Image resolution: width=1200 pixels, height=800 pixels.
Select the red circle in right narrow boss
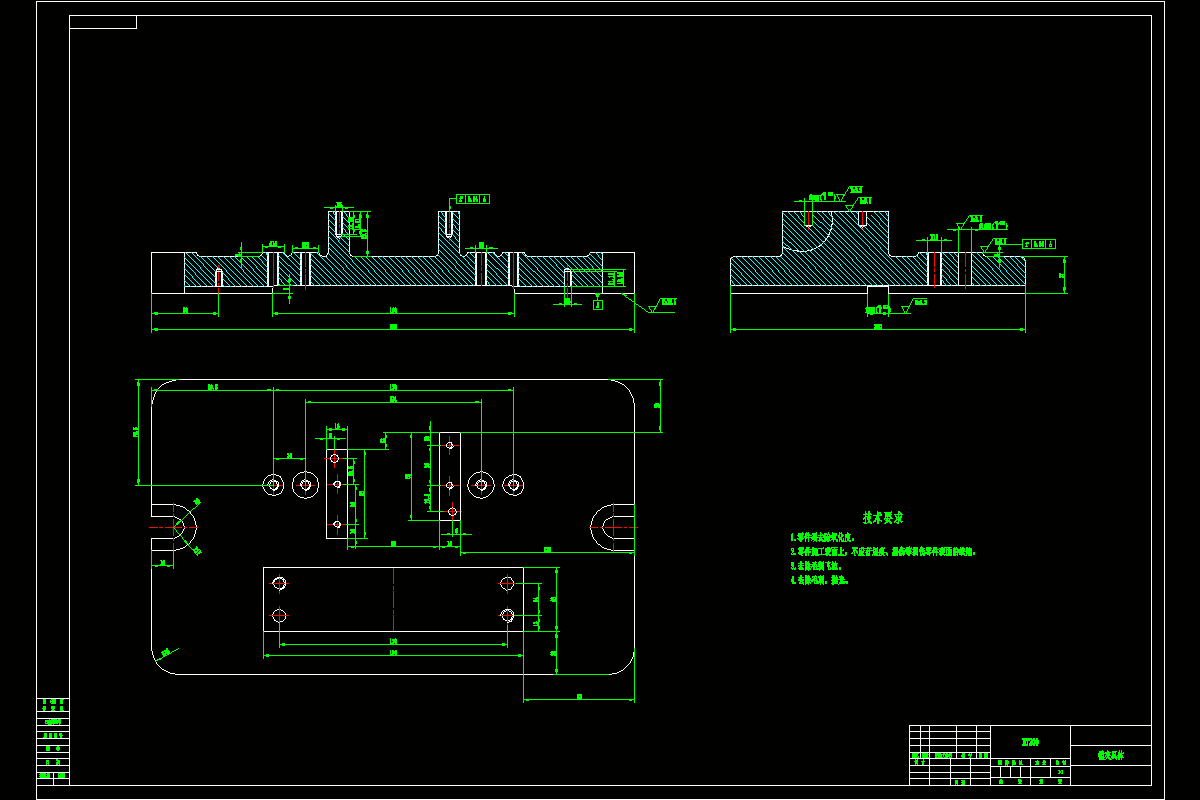coord(452,512)
